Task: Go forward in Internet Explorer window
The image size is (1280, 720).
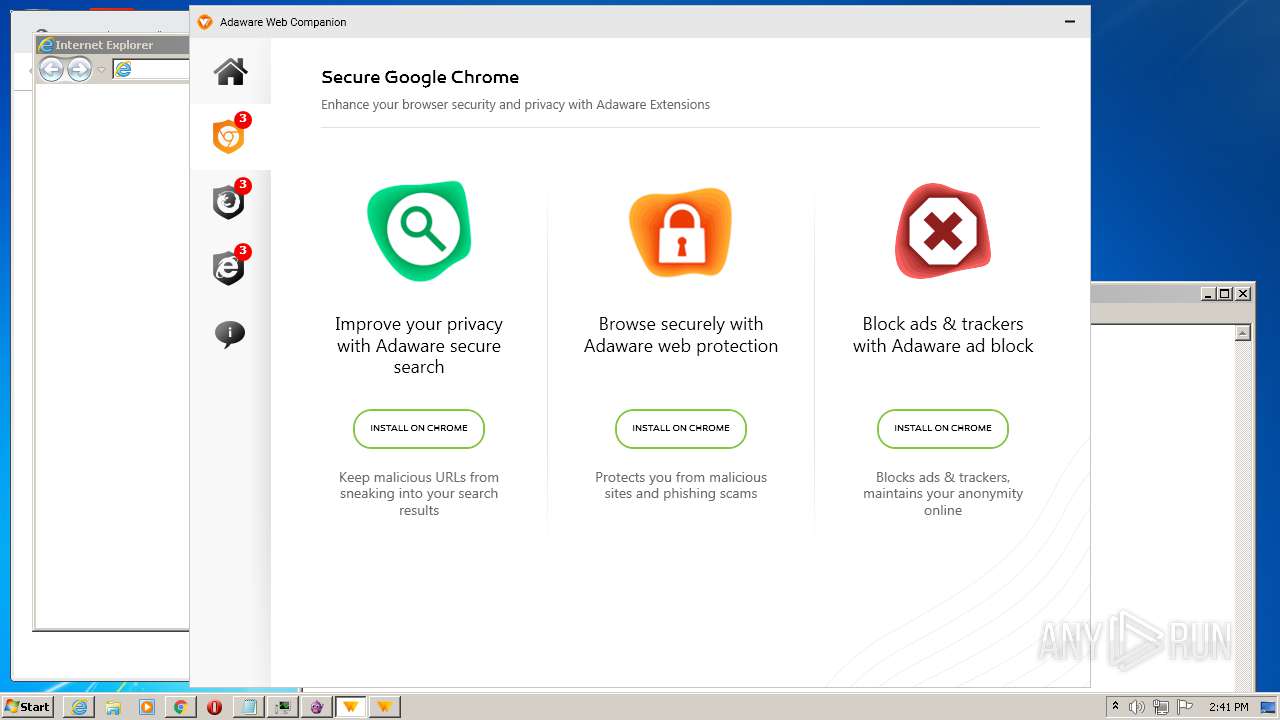Action: coord(80,69)
